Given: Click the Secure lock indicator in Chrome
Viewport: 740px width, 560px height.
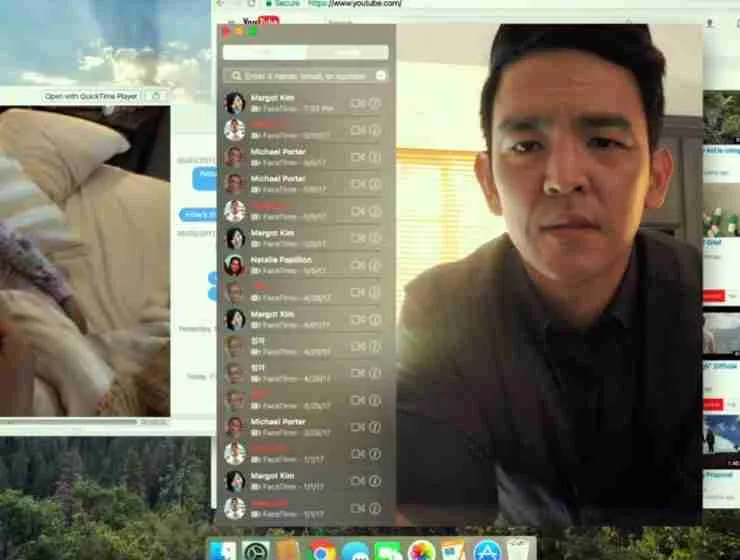Looking at the screenshot, I should point(282,3).
